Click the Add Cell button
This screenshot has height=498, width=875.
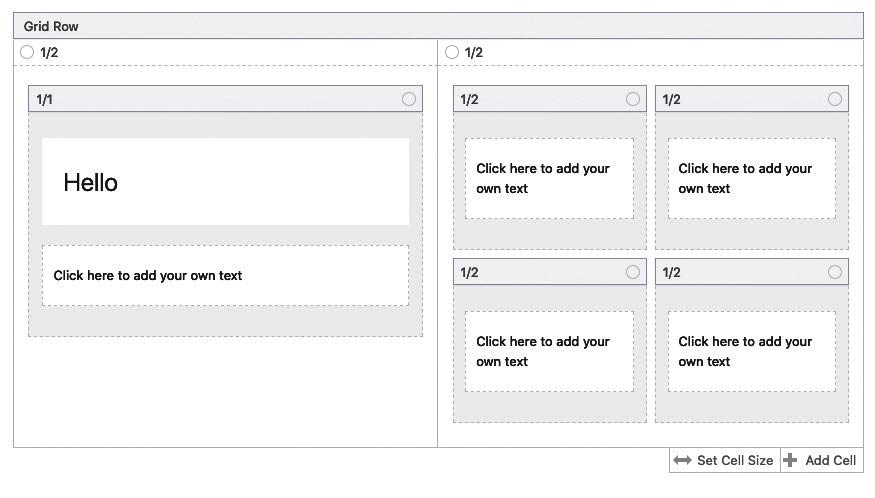coord(821,461)
